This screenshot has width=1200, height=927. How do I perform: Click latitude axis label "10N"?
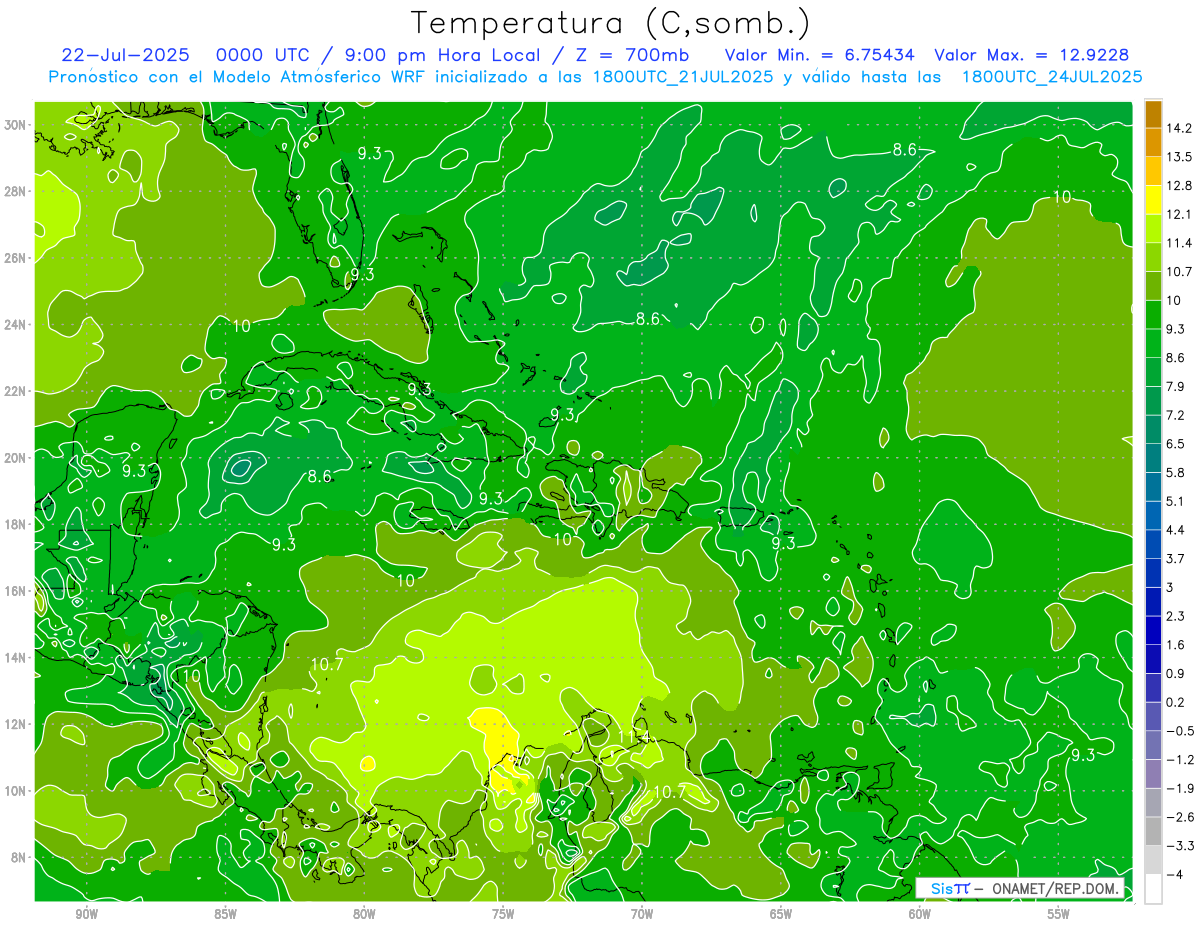16,791
